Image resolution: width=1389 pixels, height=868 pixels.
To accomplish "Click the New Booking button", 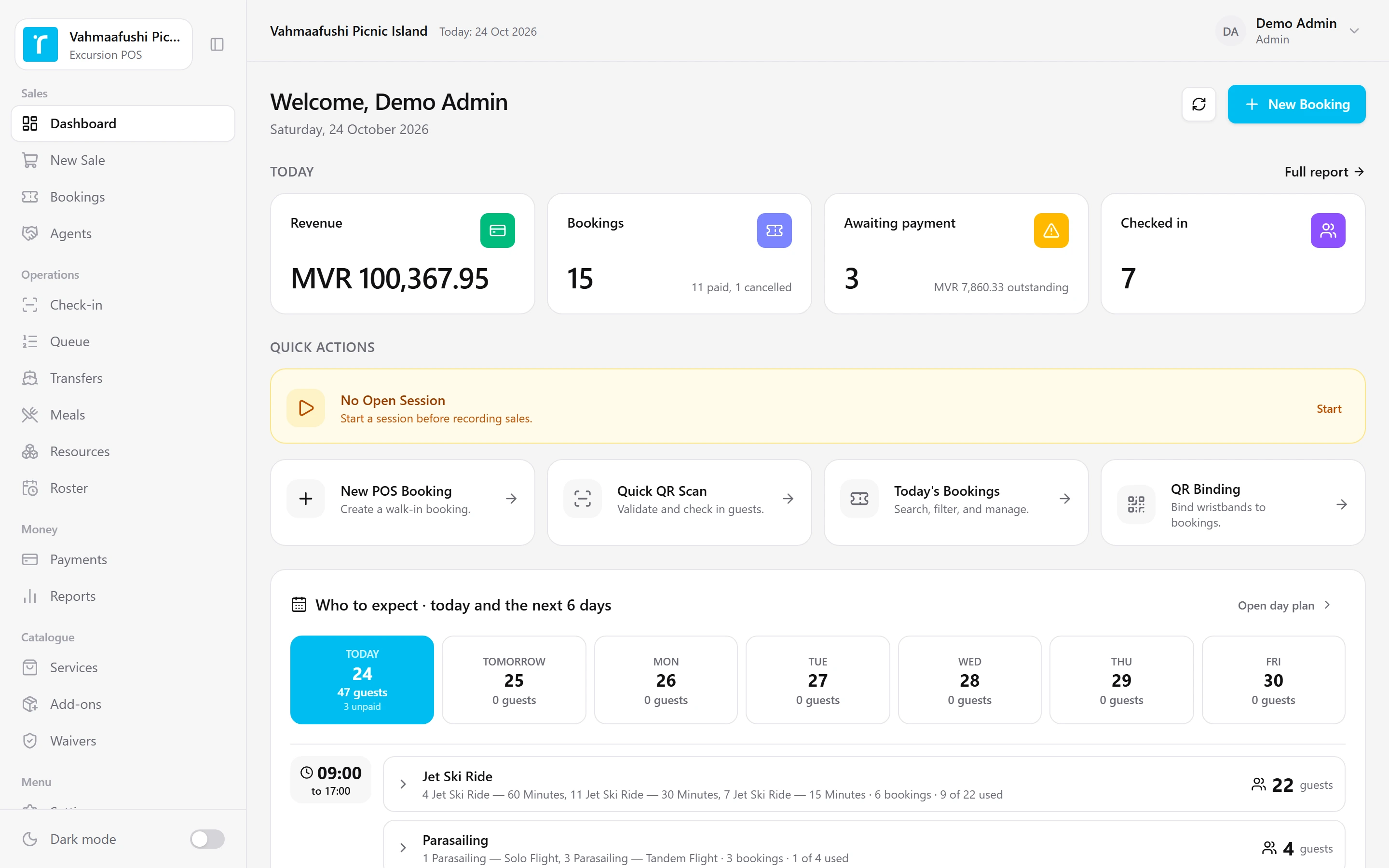I will pyautogui.click(x=1296, y=104).
